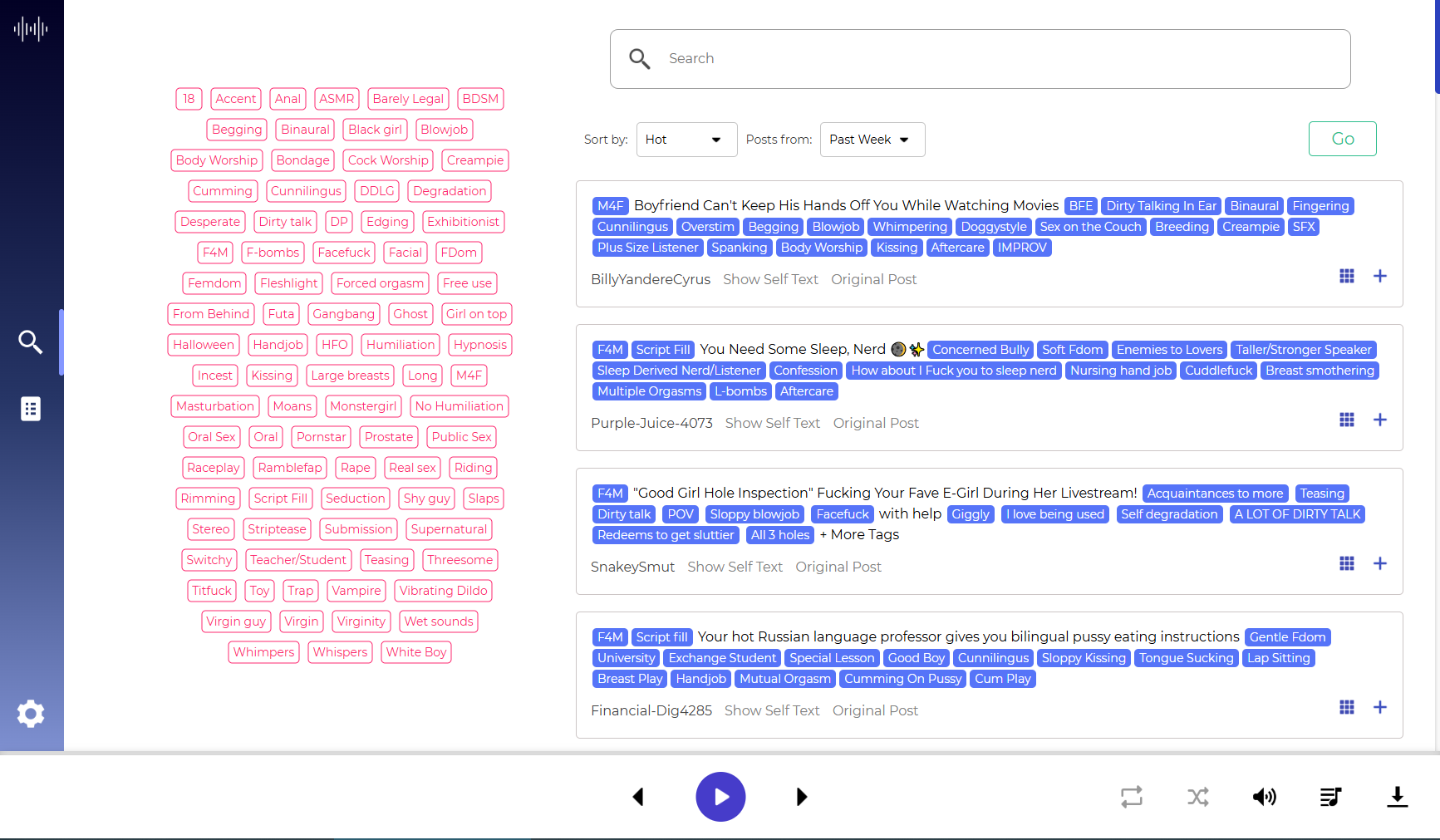This screenshot has width=1440, height=840.
Task: Toggle the Vampire tag filter
Action: [x=356, y=591]
